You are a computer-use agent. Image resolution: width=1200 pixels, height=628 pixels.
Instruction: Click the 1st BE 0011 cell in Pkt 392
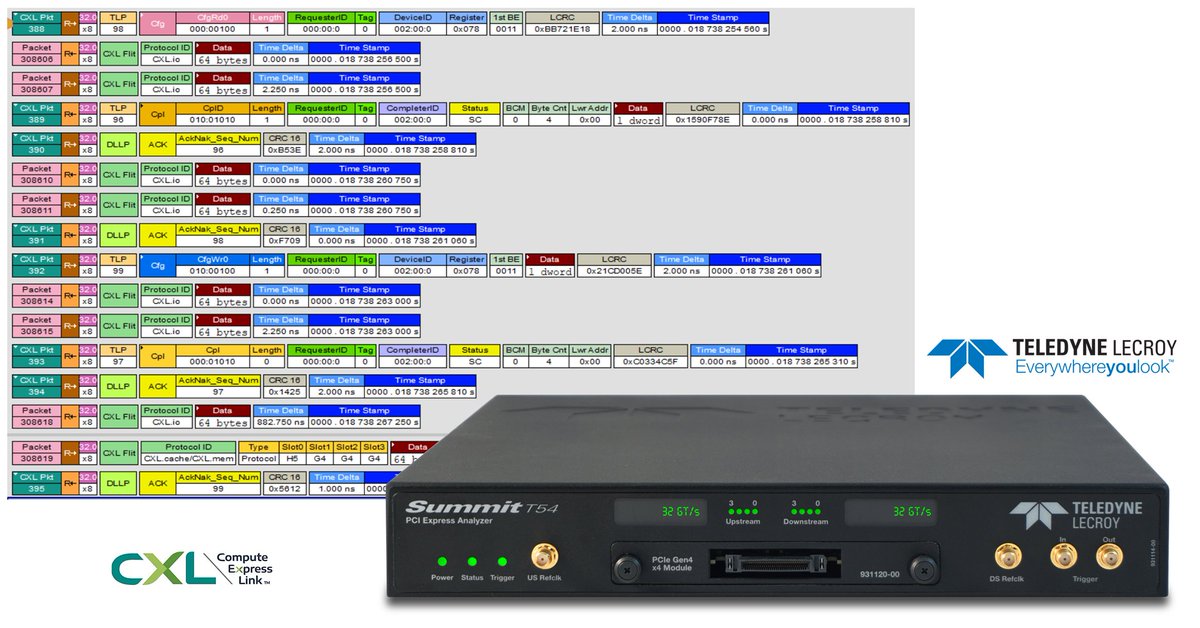[506, 265]
